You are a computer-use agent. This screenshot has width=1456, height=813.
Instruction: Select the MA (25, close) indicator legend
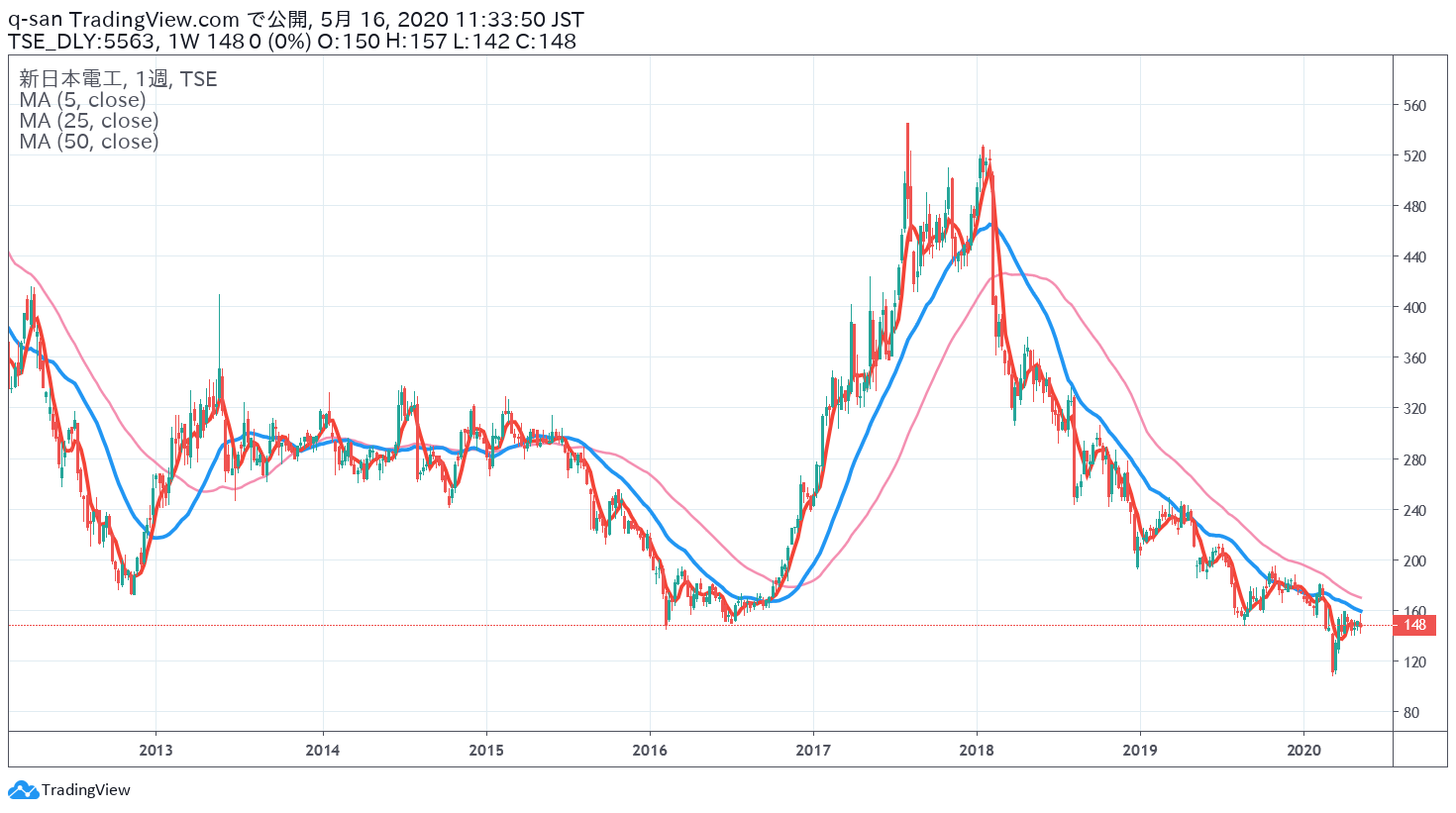(88, 121)
